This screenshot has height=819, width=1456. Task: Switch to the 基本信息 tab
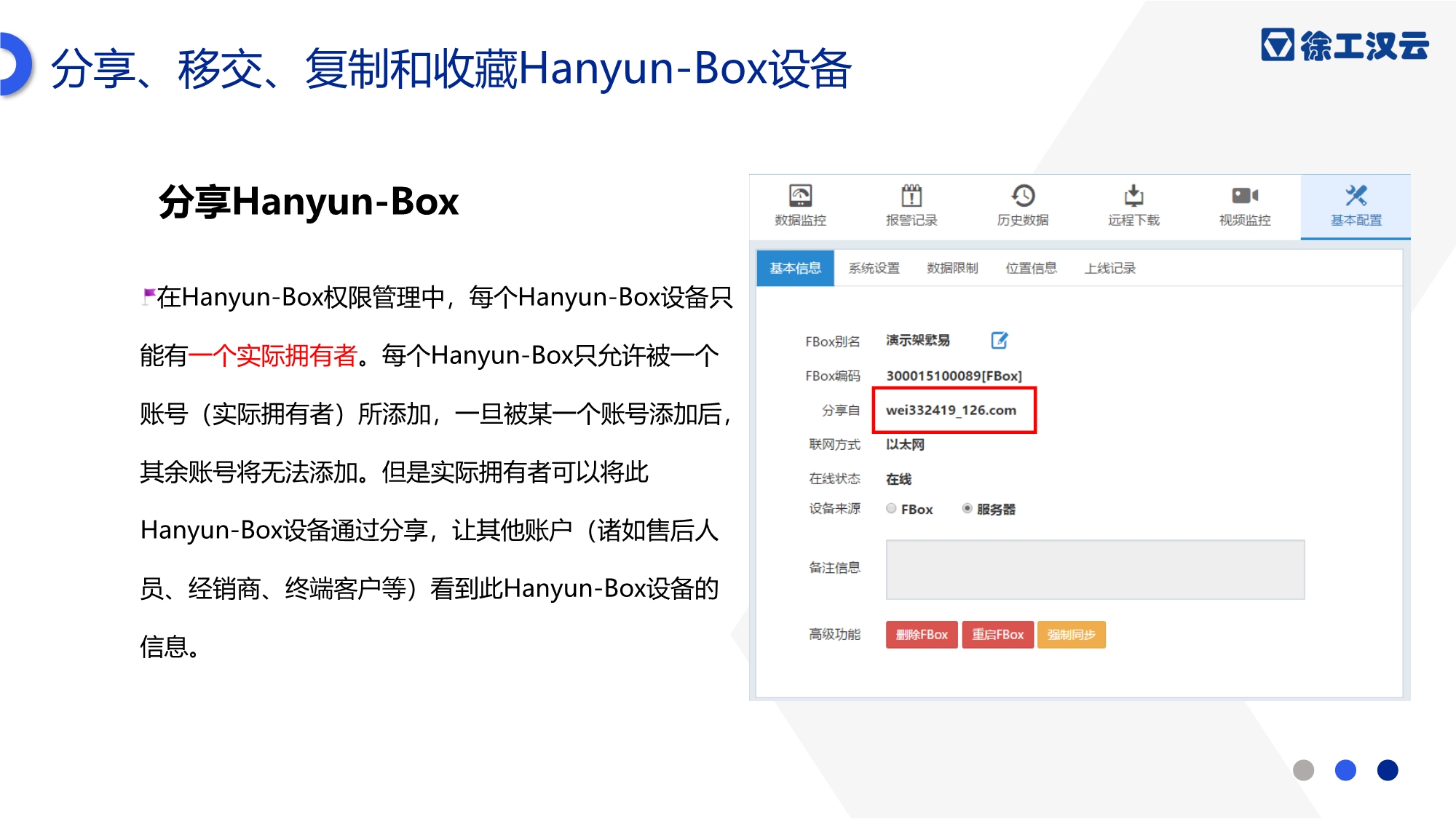(x=795, y=268)
